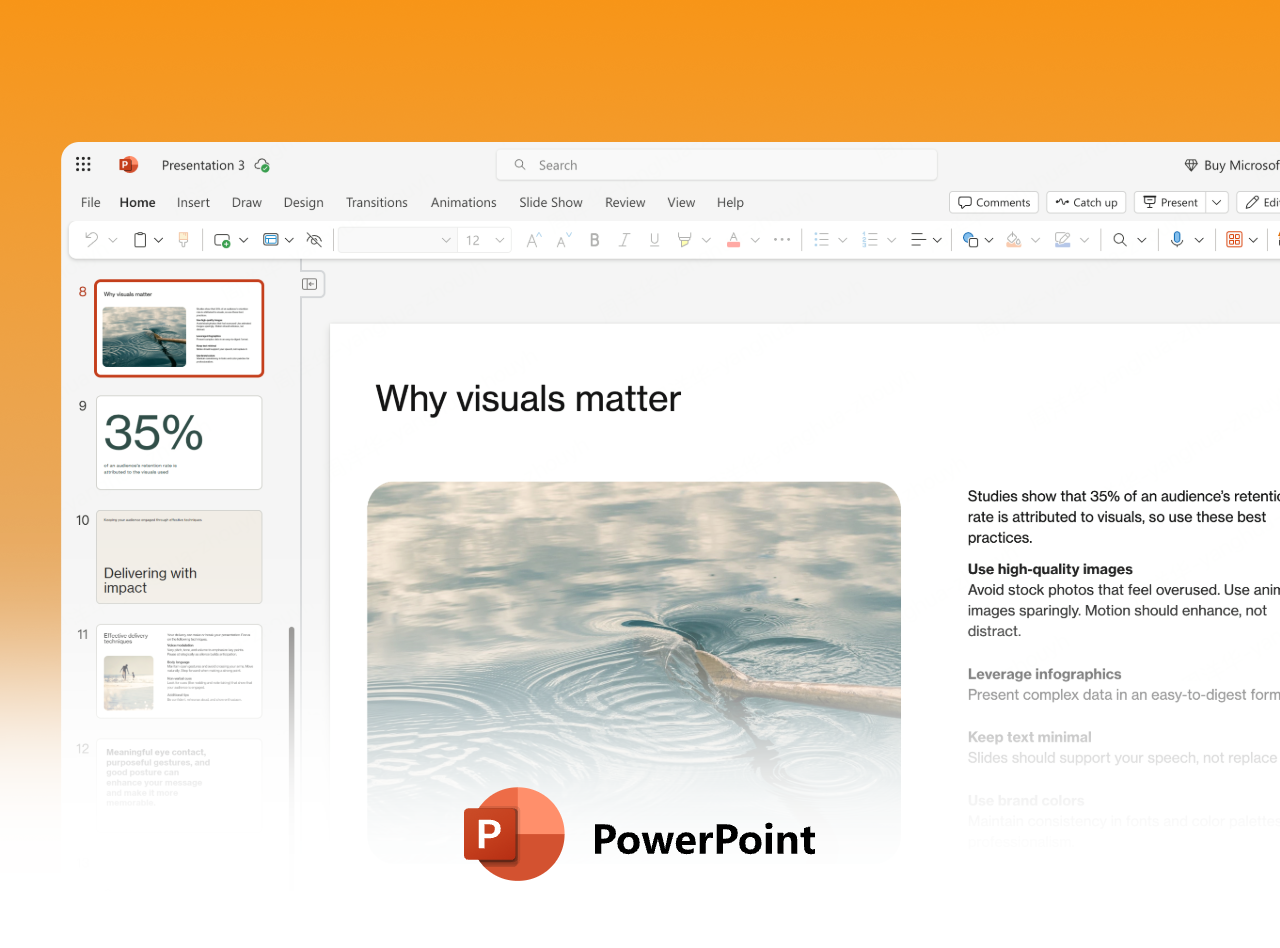The image size is (1280, 948).
Task: Click the Find magnifier icon in toolbar
Action: tap(1120, 240)
